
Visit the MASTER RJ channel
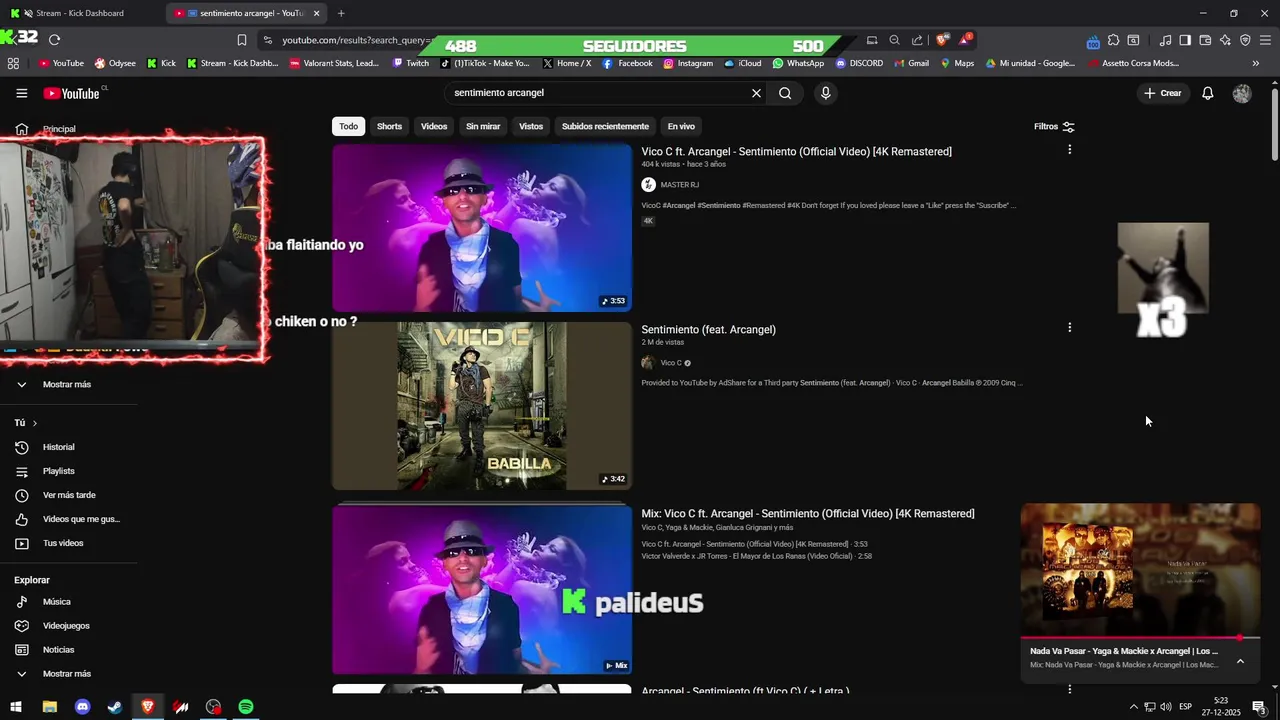point(679,185)
